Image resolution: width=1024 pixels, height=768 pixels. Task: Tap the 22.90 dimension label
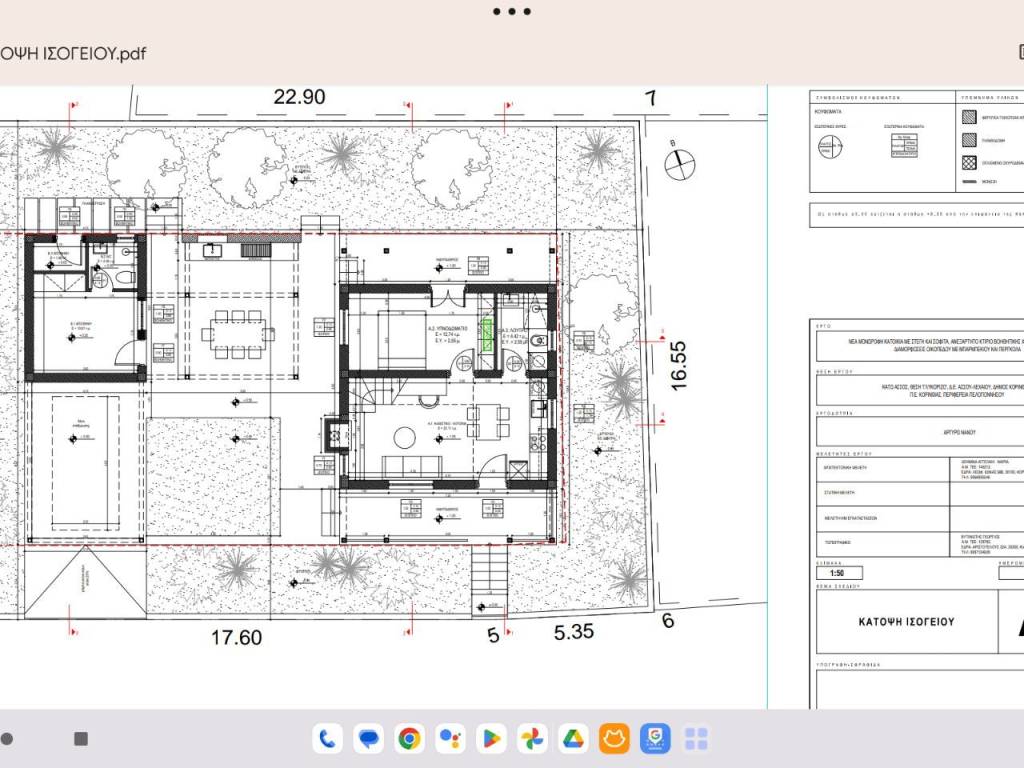click(x=299, y=97)
